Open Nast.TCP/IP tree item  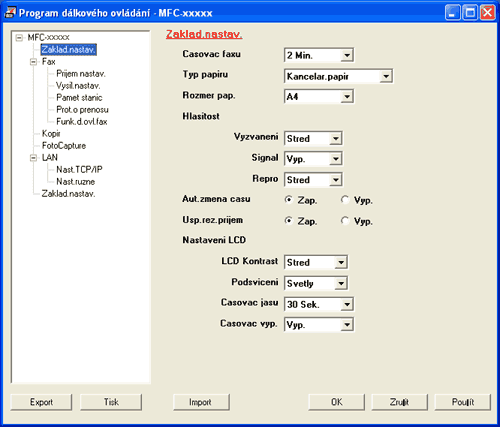[x=79, y=170]
